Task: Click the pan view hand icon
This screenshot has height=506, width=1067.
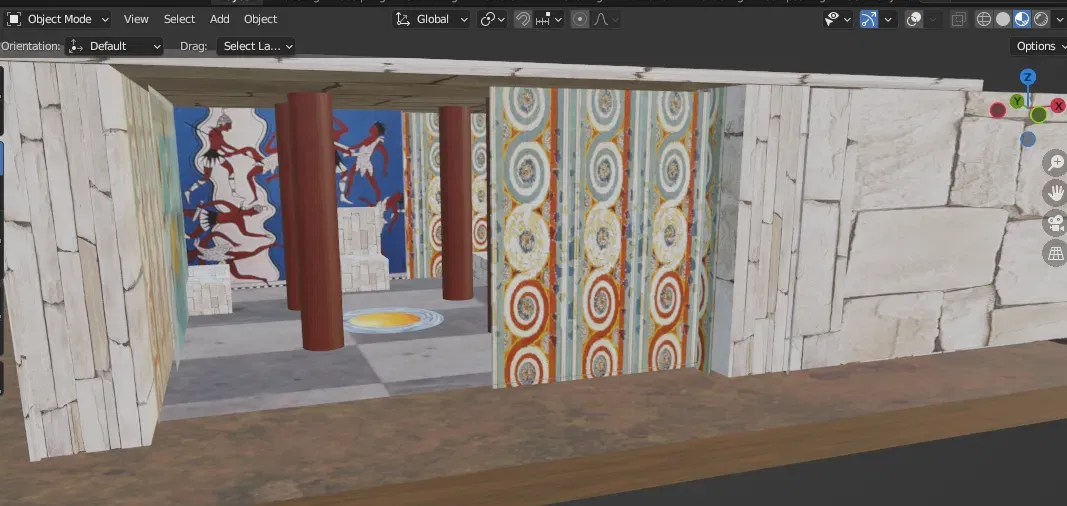Action: click(1055, 192)
